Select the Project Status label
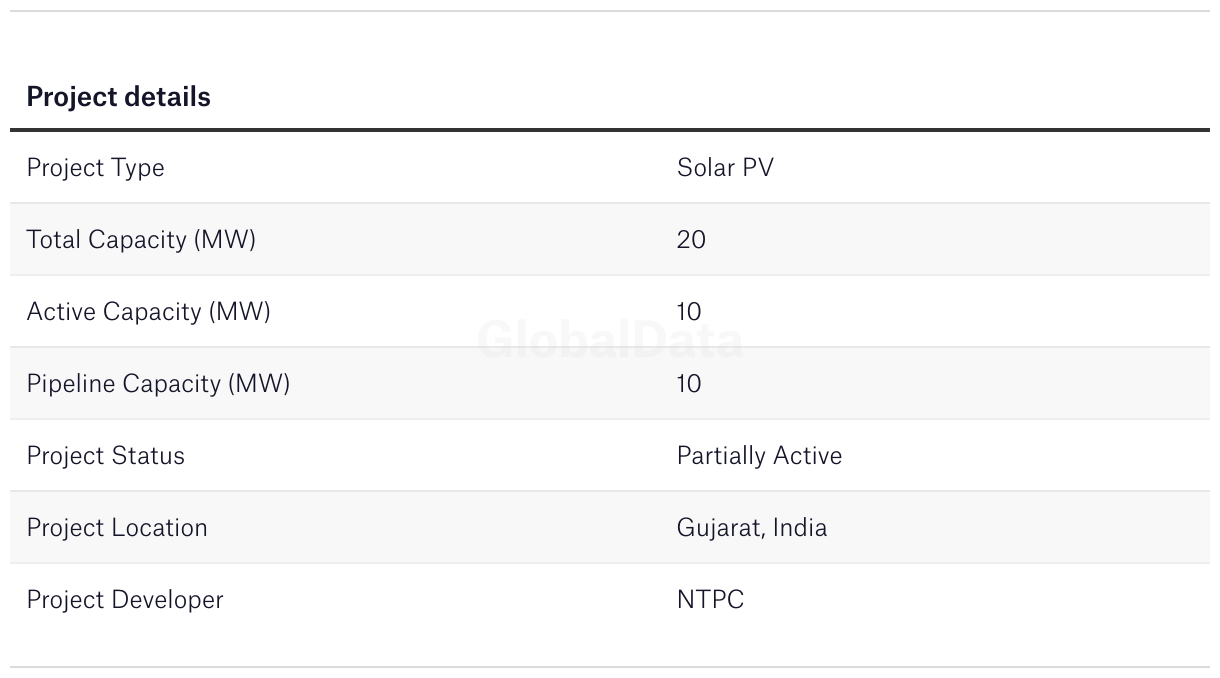Image resolution: width=1220 pixels, height=678 pixels. 106,456
